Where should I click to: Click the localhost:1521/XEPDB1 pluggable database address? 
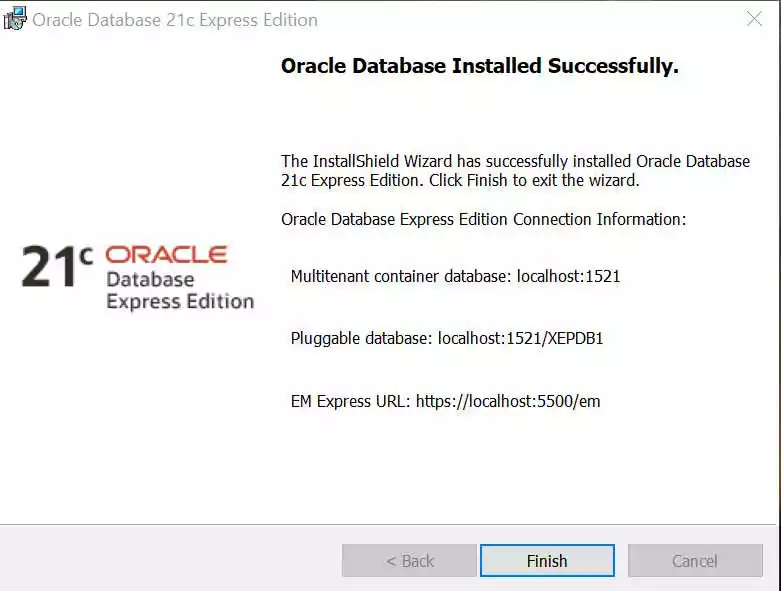pyautogui.click(x=520, y=339)
